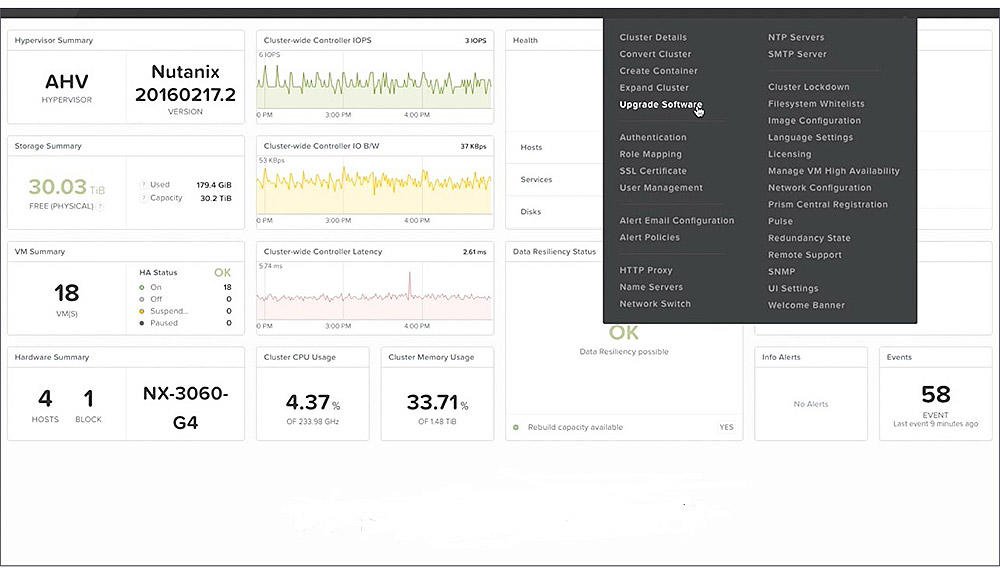Select the SSL Certificate option

pyautogui.click(x=653, y=171)
